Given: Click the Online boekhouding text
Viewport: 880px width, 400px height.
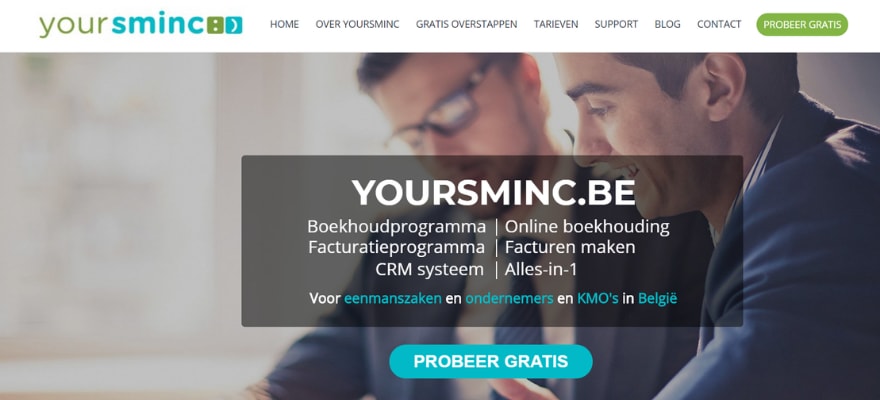Looking at the screenshot, I should 587,227.
